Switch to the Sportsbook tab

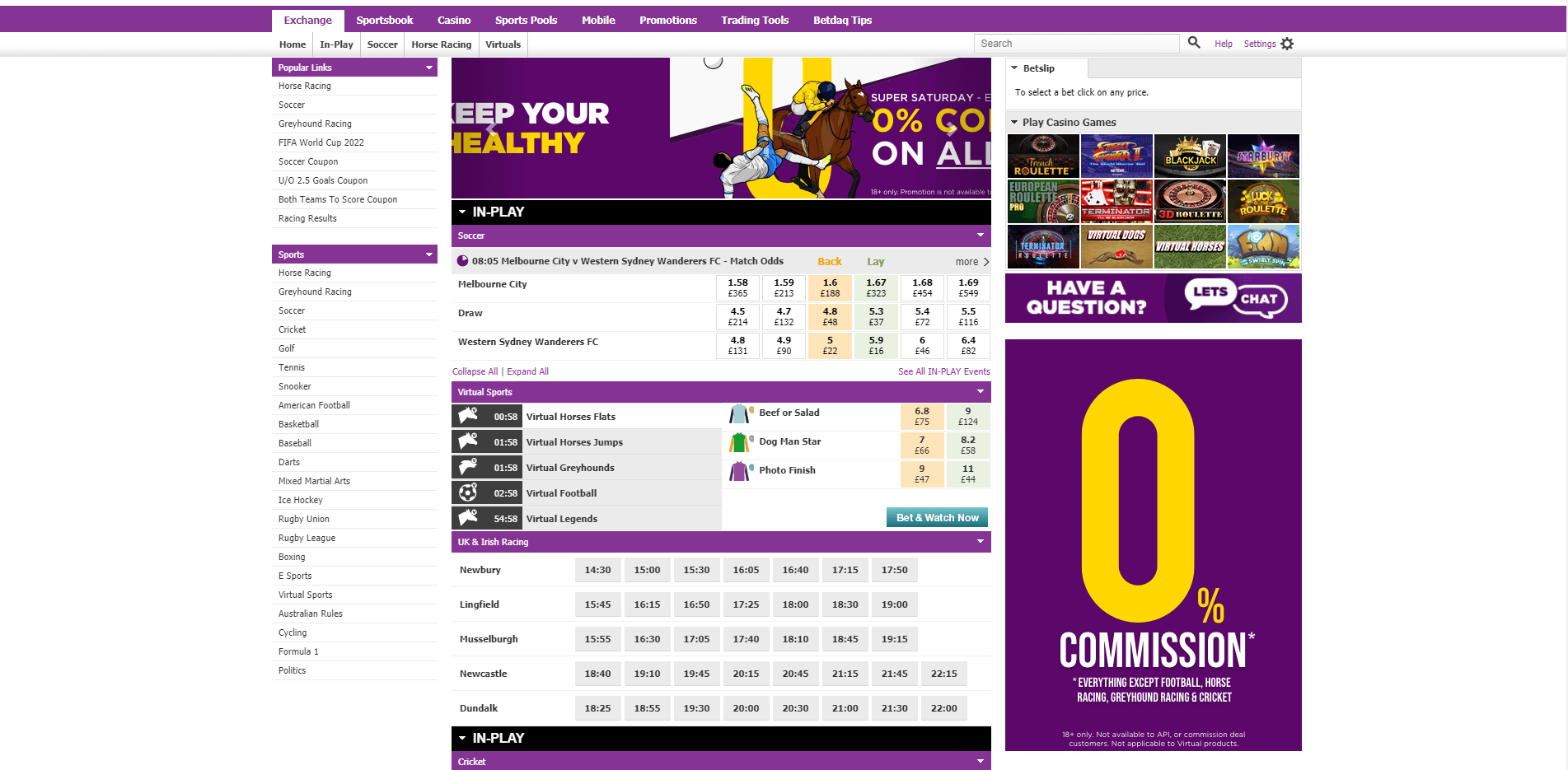click(x=385, y=20)
